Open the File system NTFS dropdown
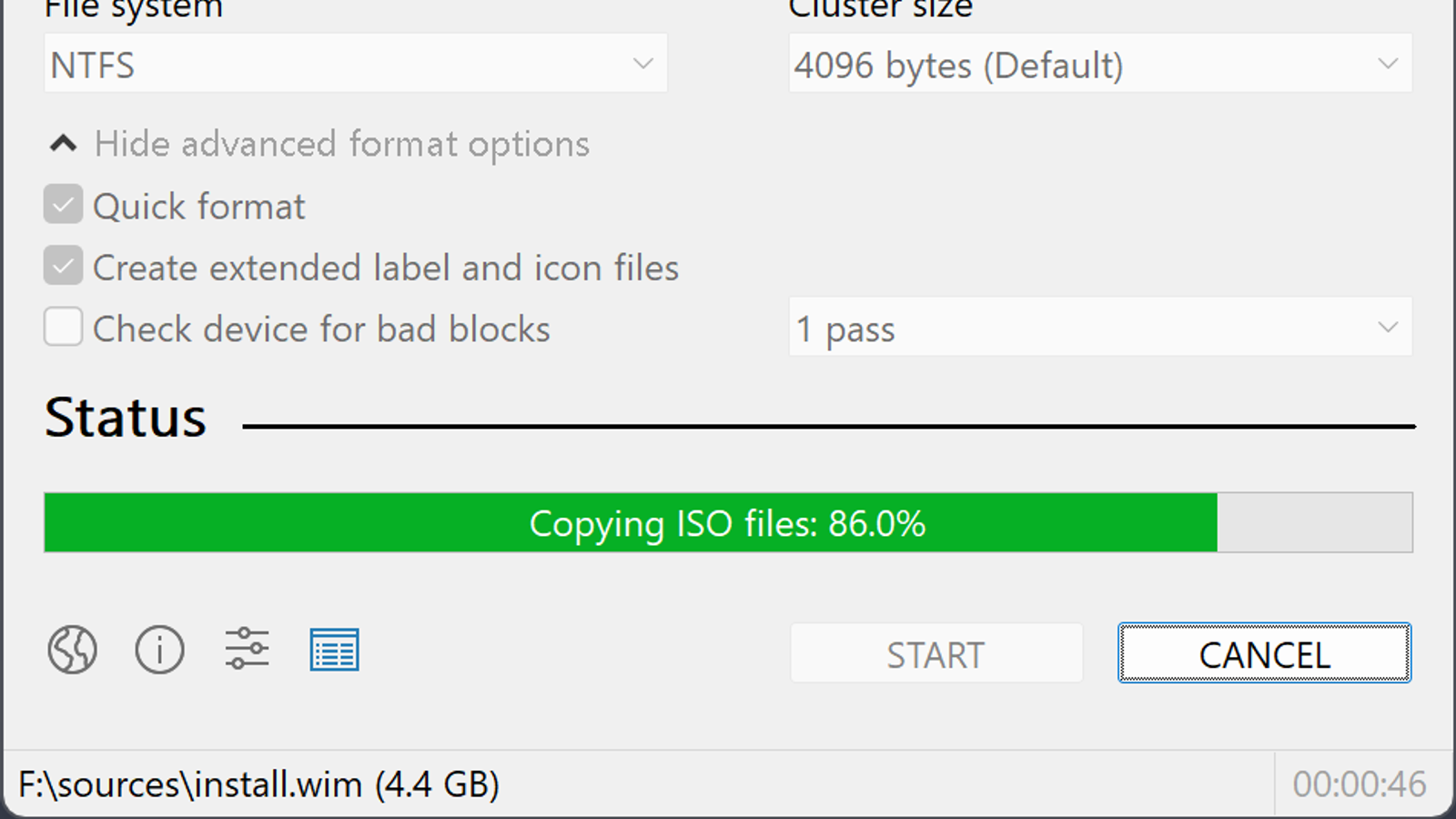This screenshot has width=1456, height=819. click(355, 64)
